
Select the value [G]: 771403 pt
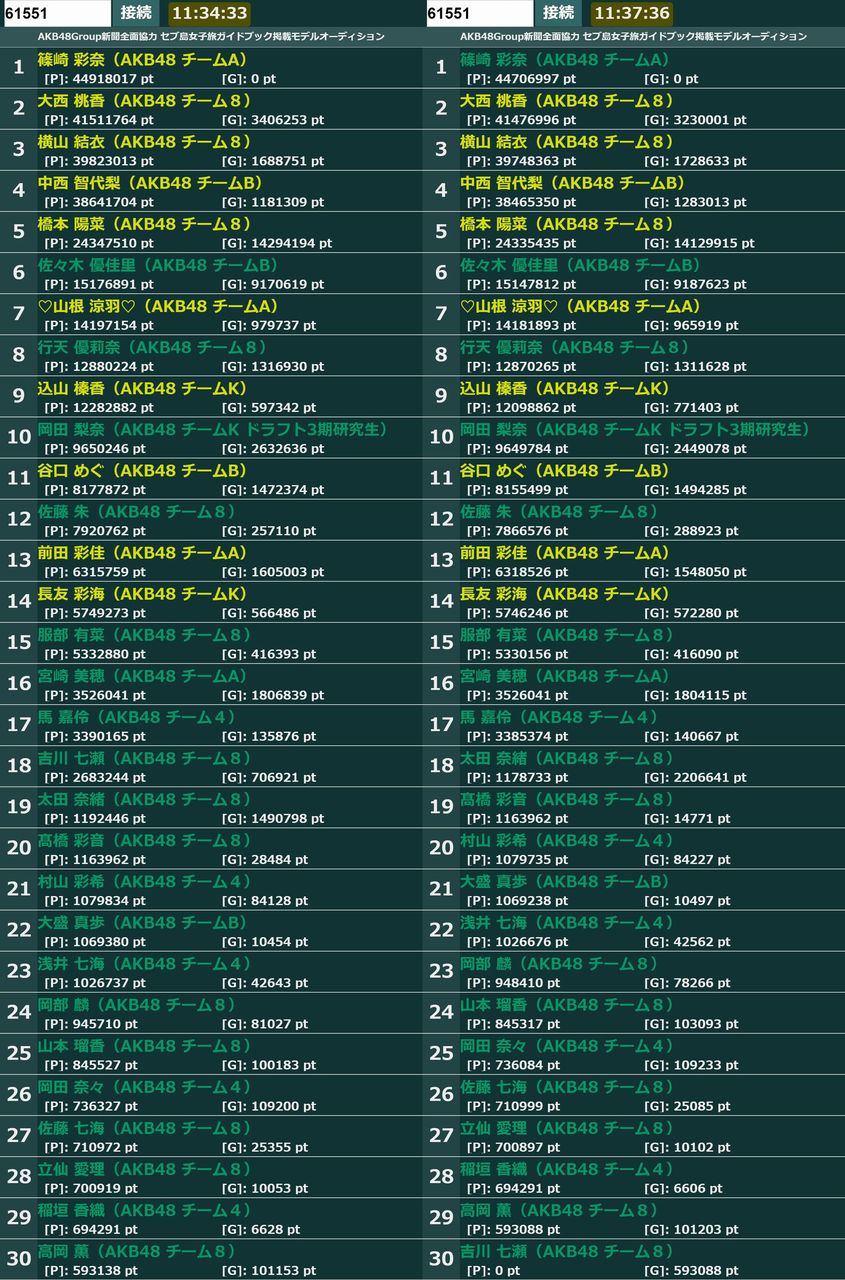point(691,406)
